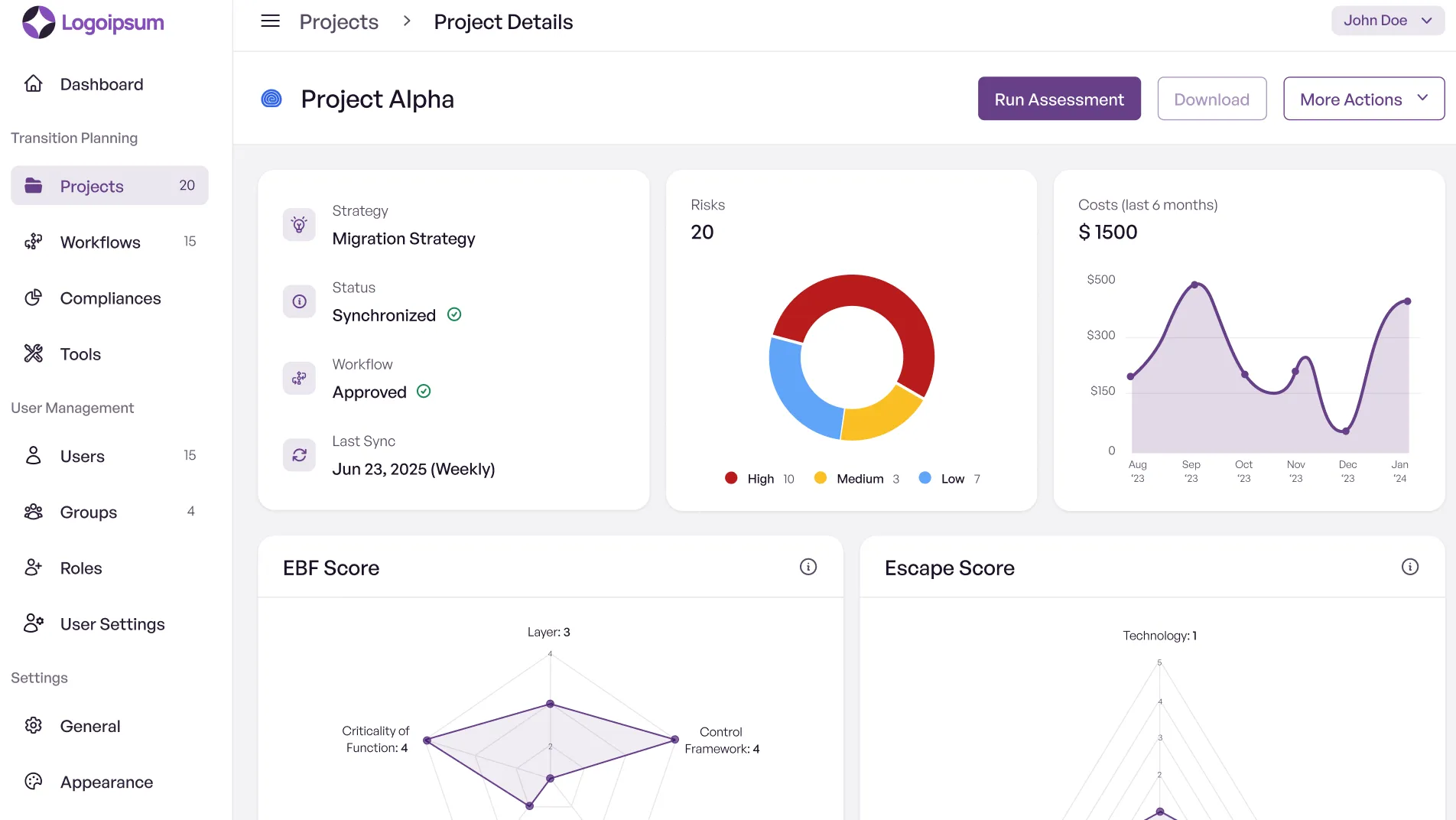Expand the More Actions dropdown

[x=1364, y=99]
